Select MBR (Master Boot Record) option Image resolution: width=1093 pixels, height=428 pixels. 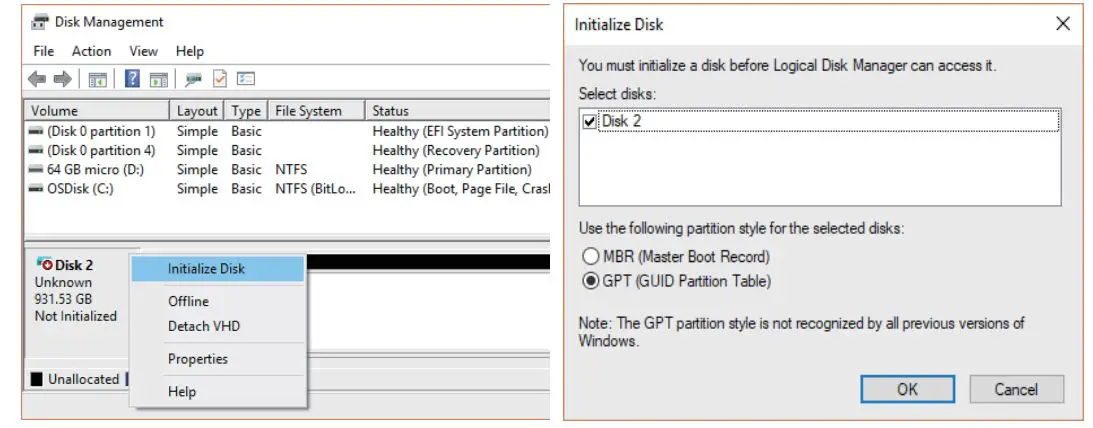point(590,257)
